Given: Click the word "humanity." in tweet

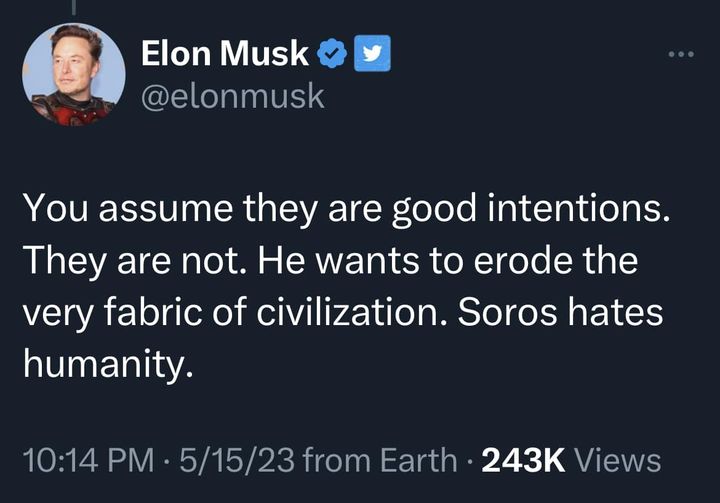Looking at the screenshot, I should pyautogui.click(x=108, y=365).
